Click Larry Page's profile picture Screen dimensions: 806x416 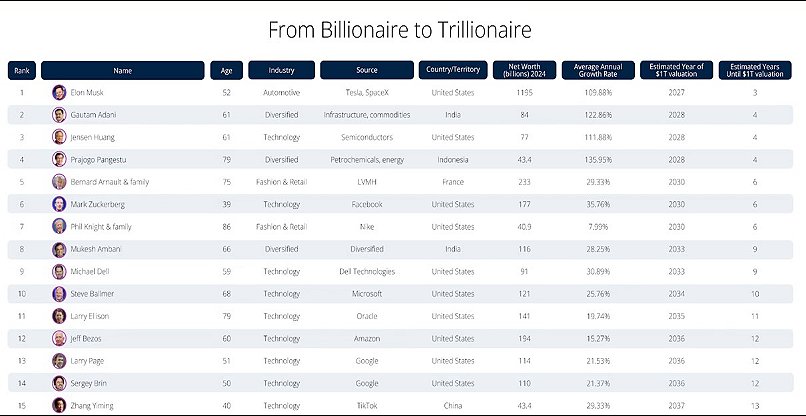point(59,361)
